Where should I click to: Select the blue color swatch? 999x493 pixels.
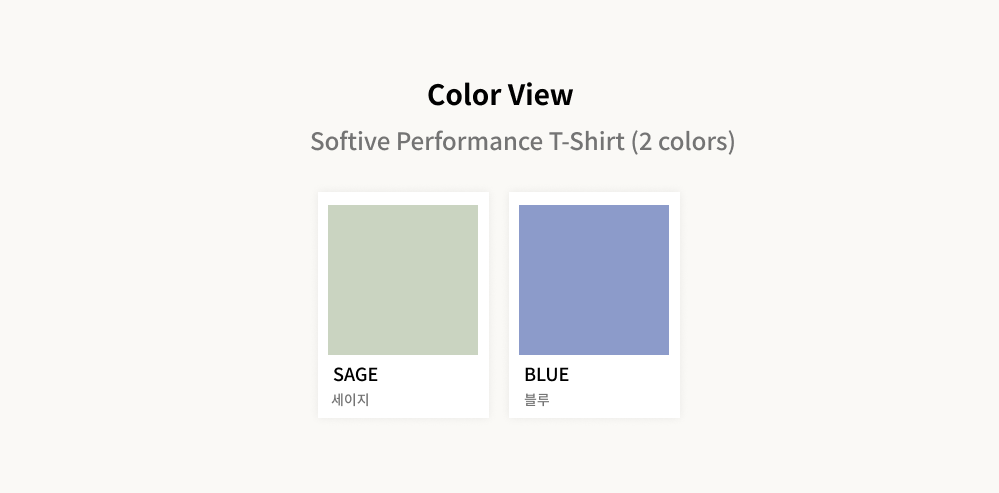pyautogui.click(x=594, y=280)
